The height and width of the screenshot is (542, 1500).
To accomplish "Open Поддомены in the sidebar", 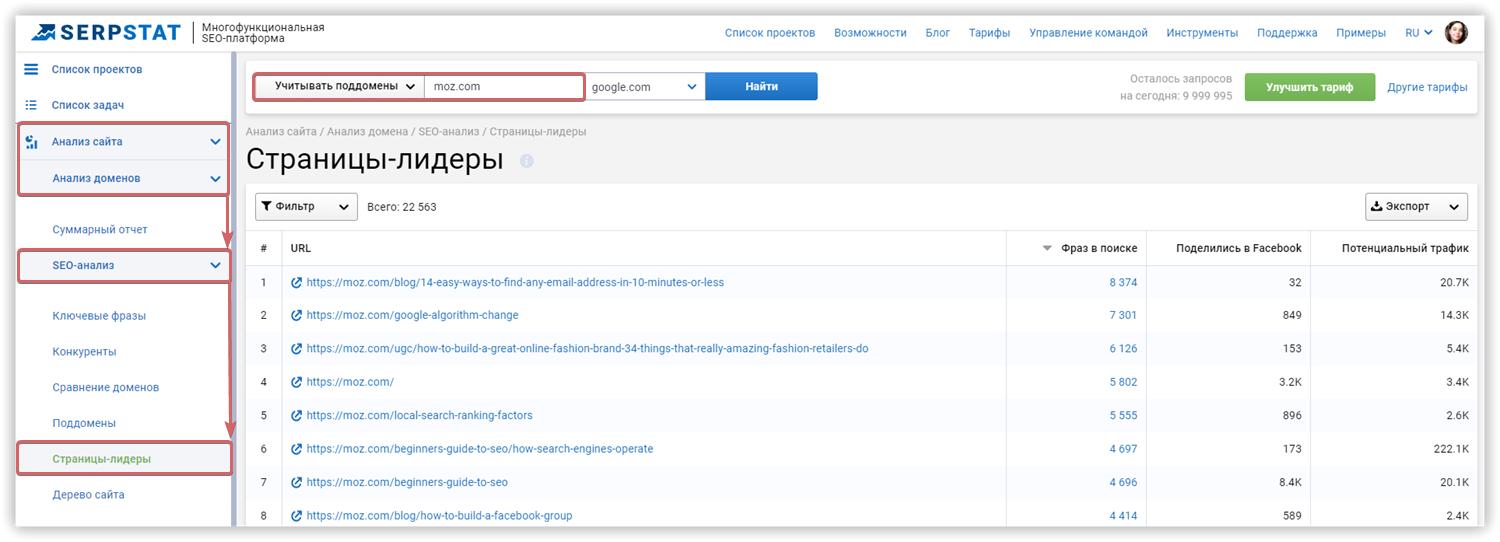I will click(84, 423).
